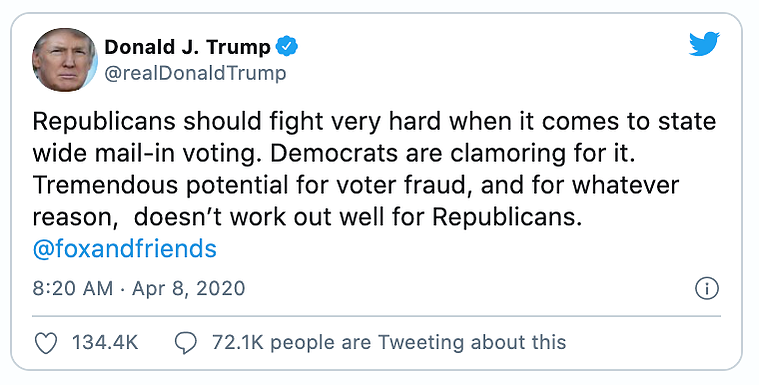This screenshot has height=385, width=759.
Task: Click the 72.1K reply count number
Action: (x=237, y=343)
